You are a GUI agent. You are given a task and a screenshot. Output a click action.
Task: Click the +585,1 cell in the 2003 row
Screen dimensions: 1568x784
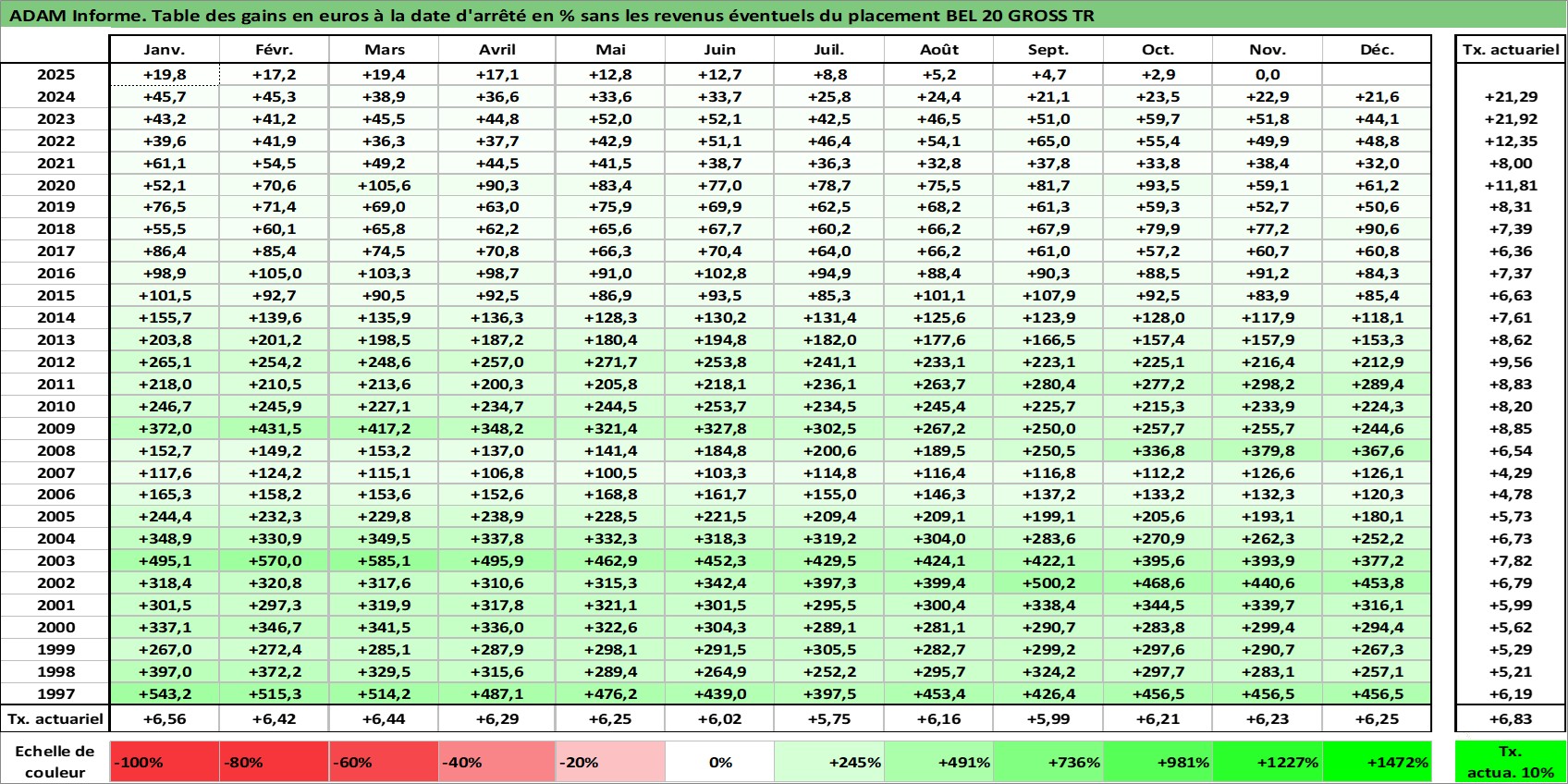click(x=385, y=560)
